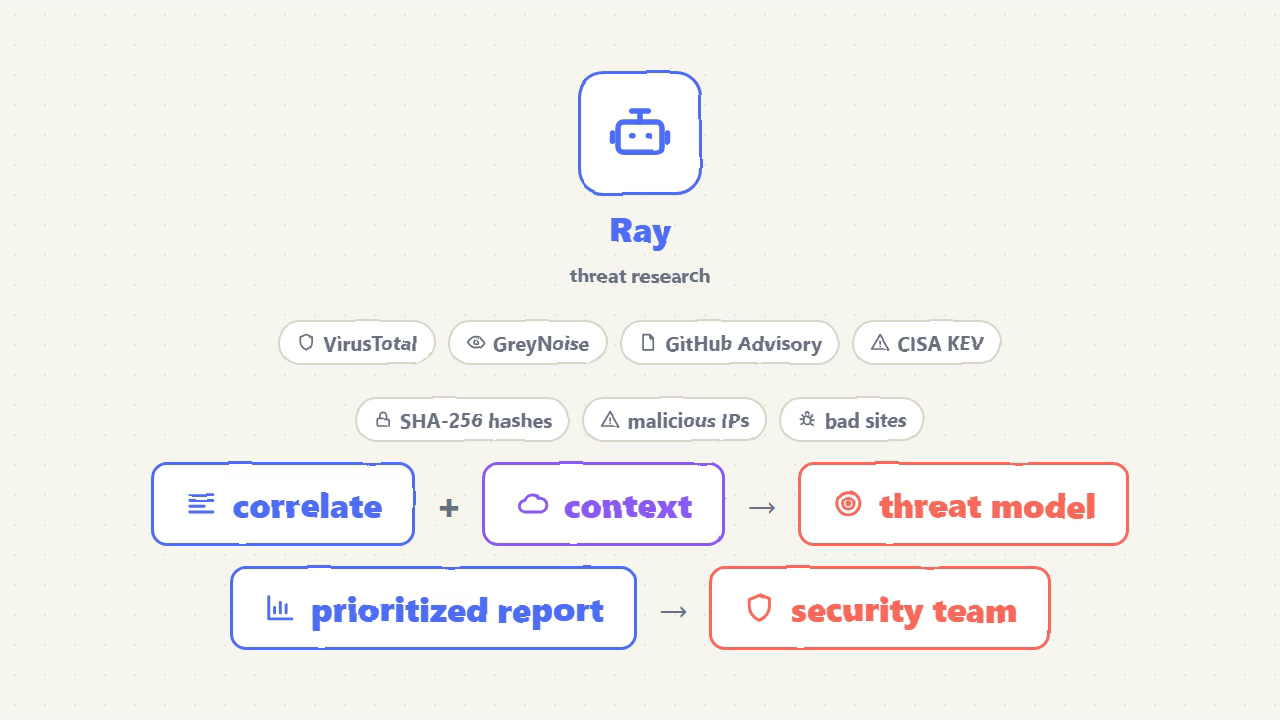This screenshot has width=1280, height=720.
Task: Click the lines icon in correlate box
Action: tap(201, 503)
